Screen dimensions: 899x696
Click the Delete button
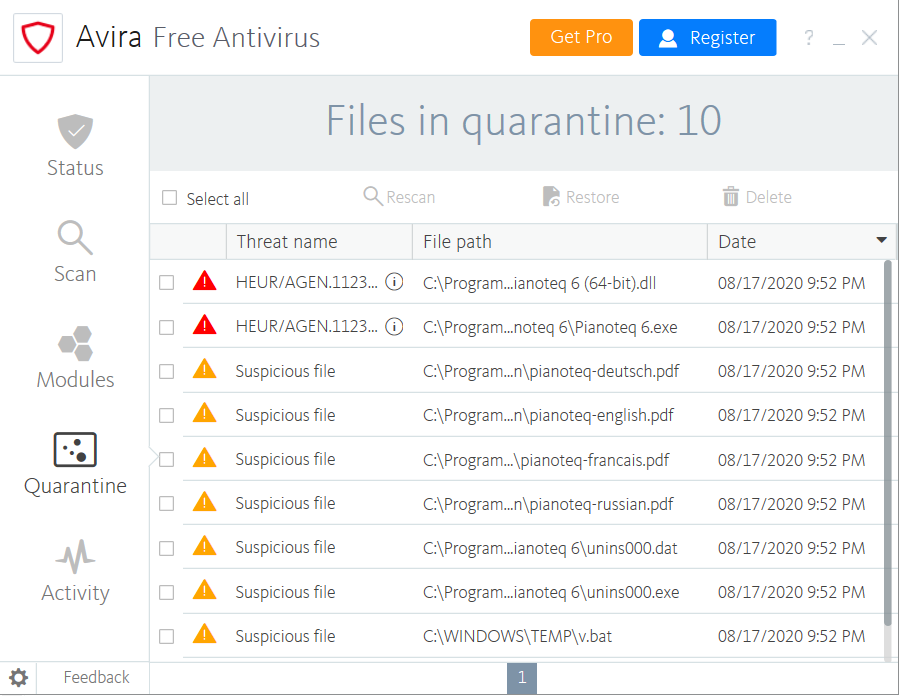pos(757,197)
